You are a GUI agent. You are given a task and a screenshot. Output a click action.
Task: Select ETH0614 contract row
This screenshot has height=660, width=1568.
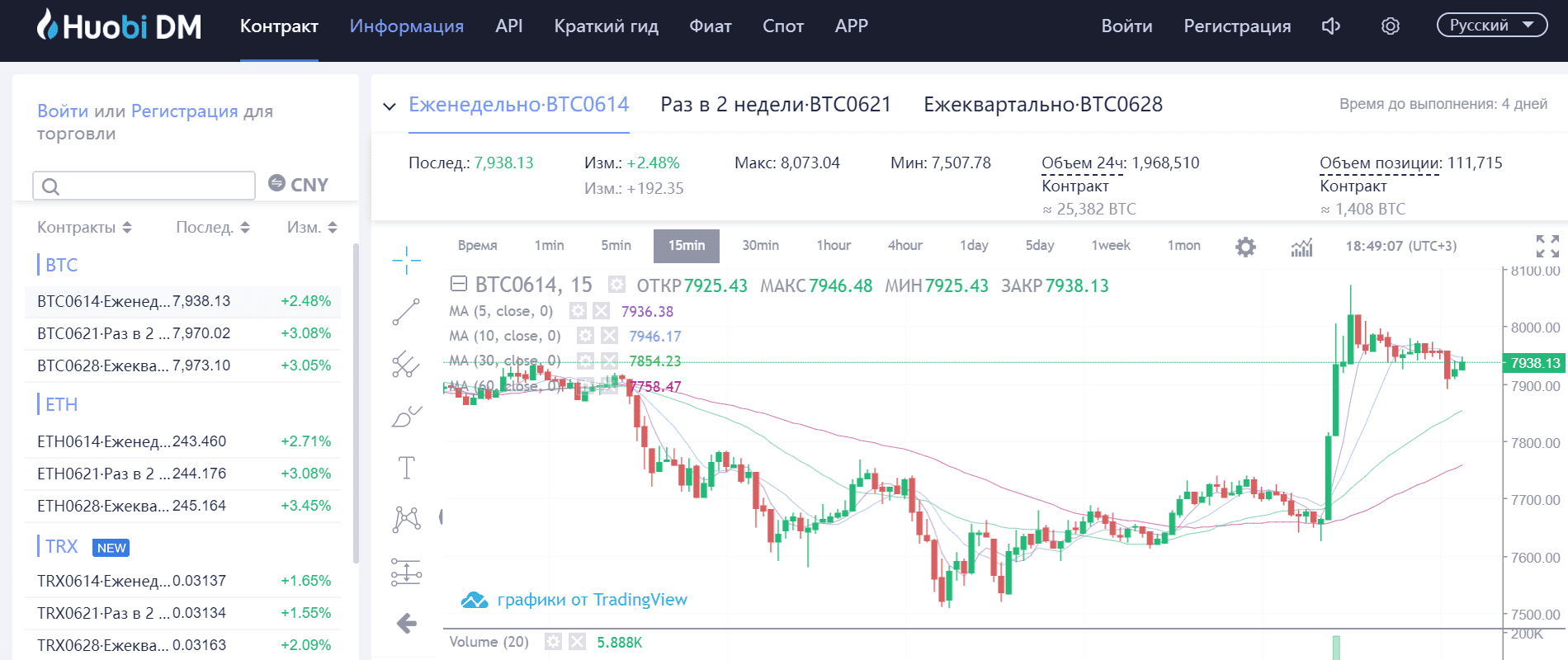[183, 441]
